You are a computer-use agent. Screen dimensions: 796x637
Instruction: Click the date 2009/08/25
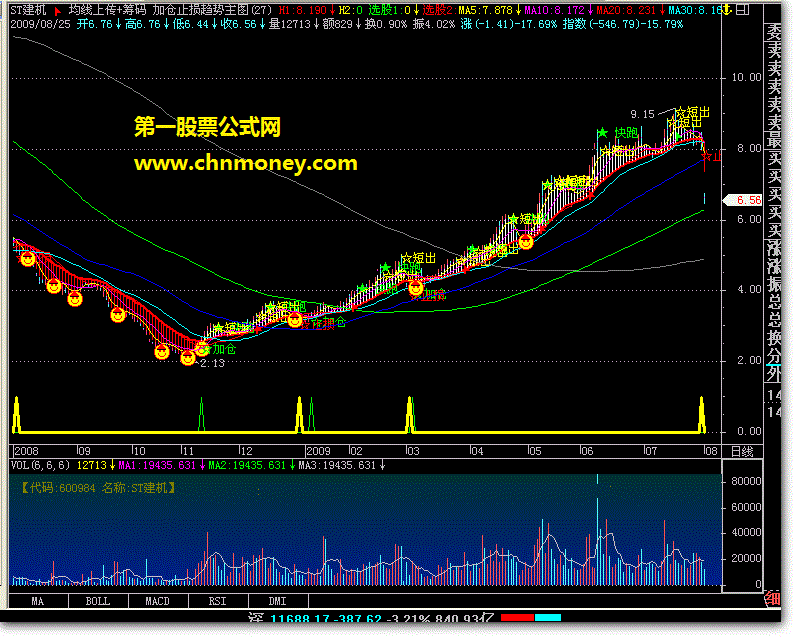[x=41, y=24]
